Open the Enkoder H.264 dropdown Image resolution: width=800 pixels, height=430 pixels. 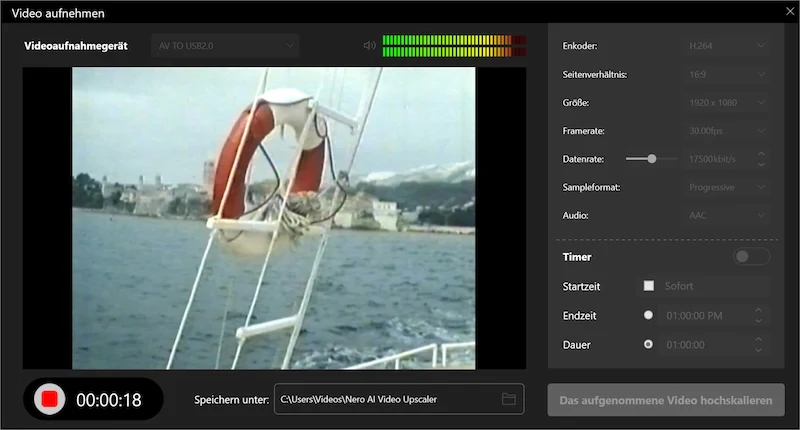click(x=727, y=45)
